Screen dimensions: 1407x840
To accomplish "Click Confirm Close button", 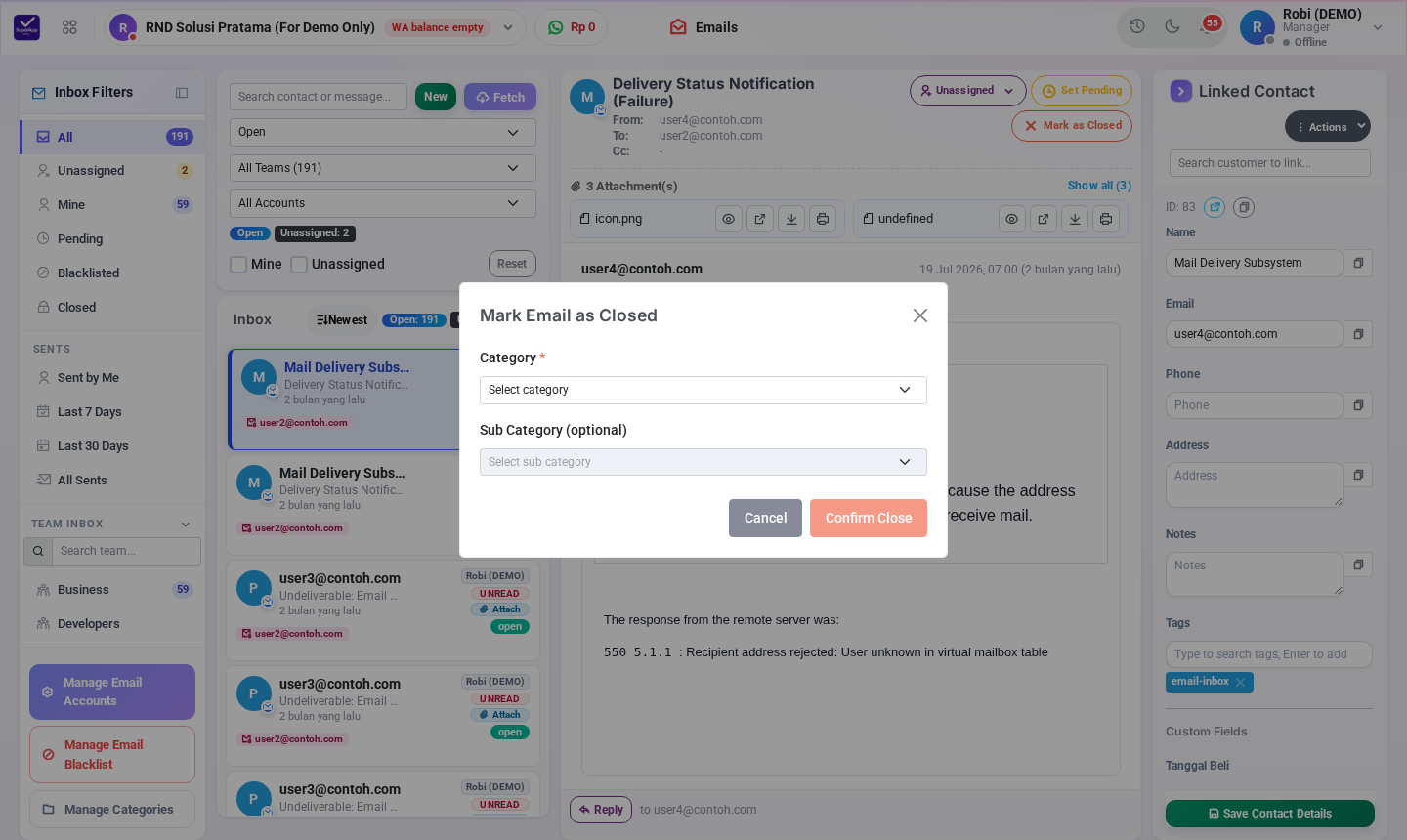I will tap(869, 519).
